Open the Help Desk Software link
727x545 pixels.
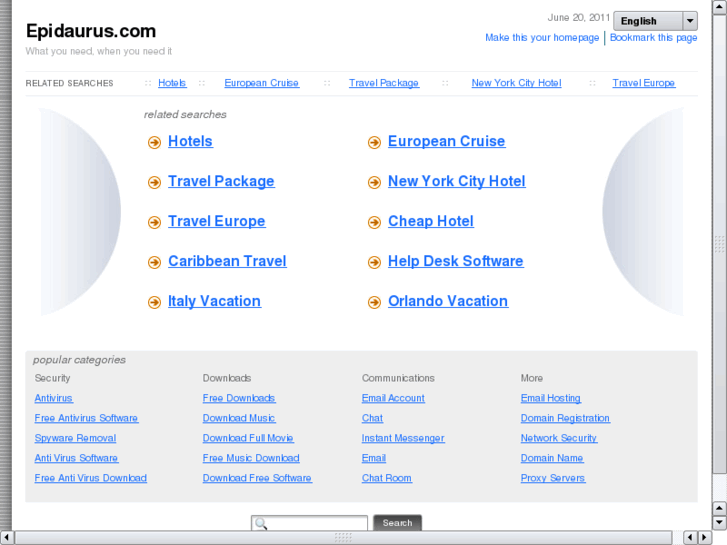(456, 261)
